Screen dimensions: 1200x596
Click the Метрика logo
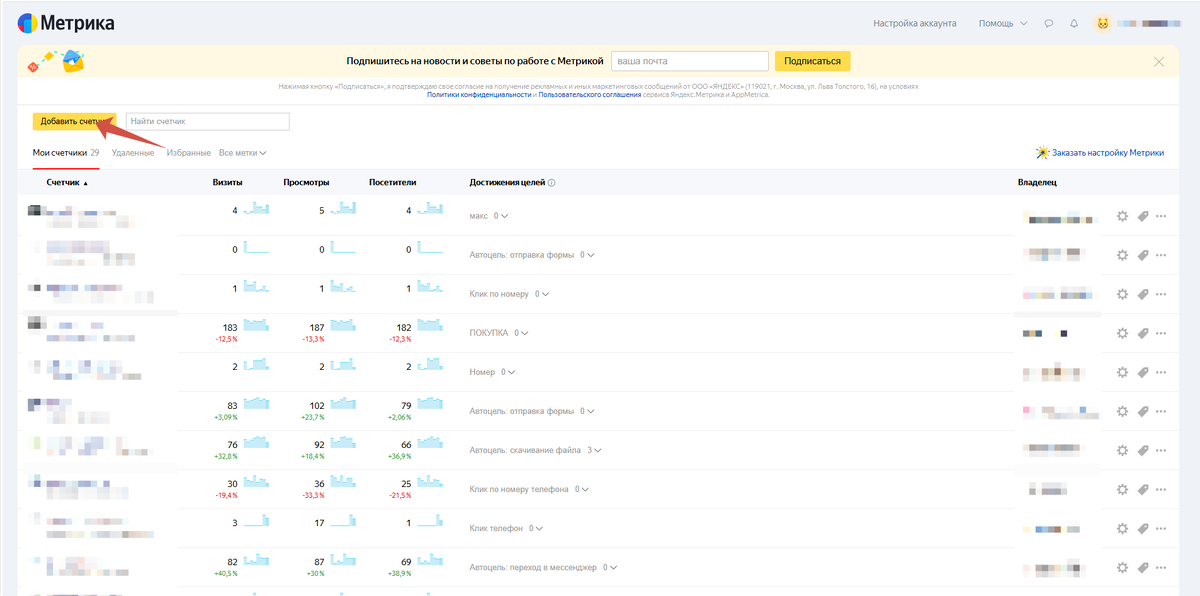[66, 23]
